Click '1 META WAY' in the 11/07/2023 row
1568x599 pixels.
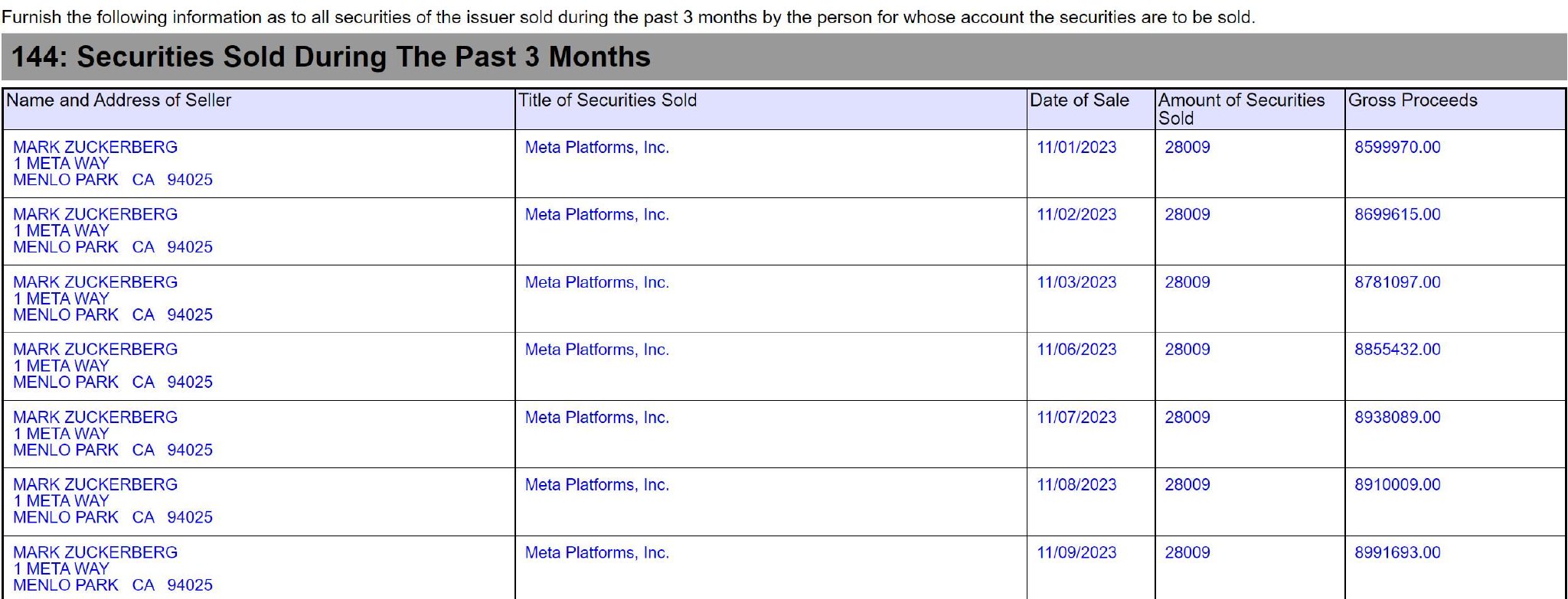point(61,434)
